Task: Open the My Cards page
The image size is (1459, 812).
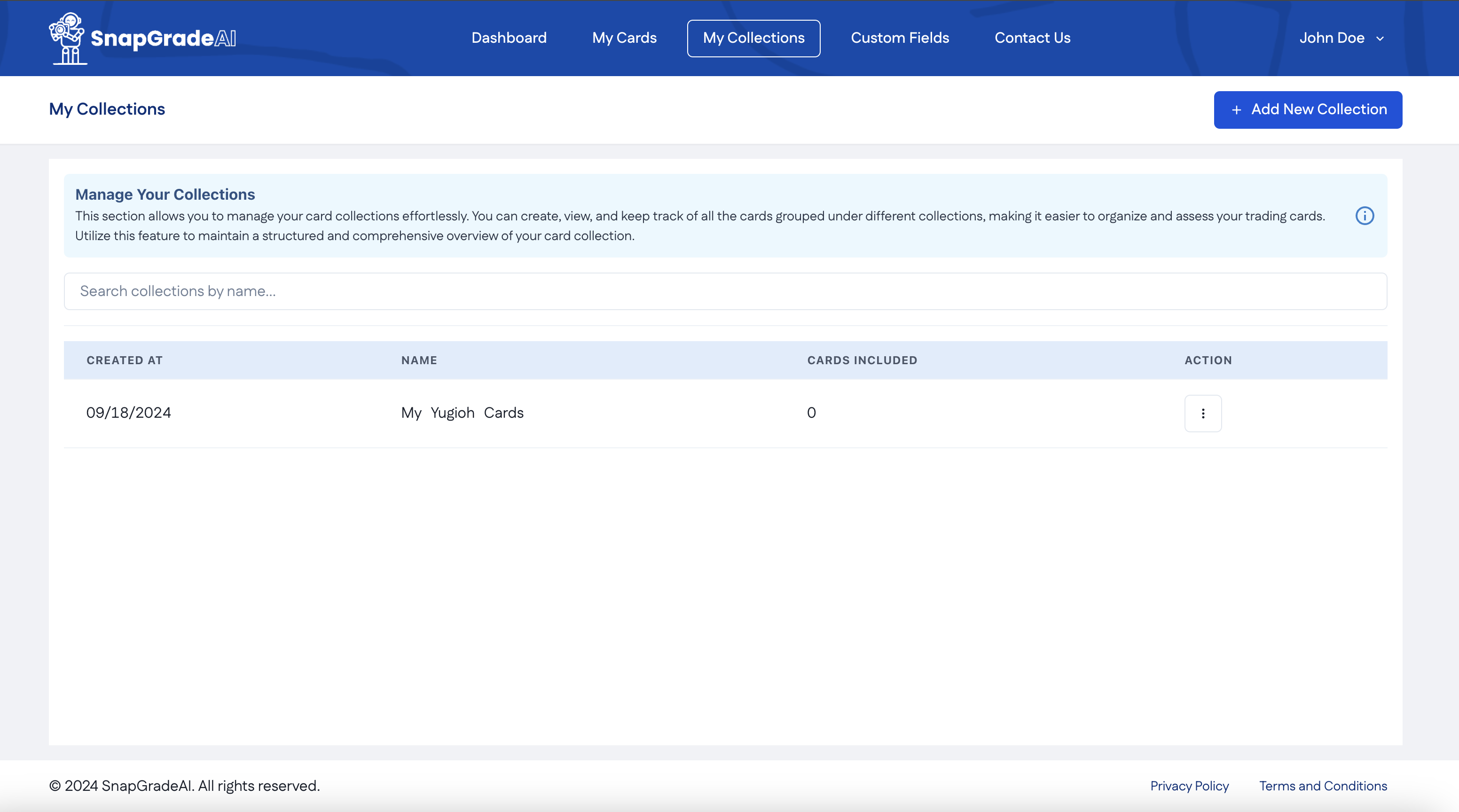Action: [624, 38]
